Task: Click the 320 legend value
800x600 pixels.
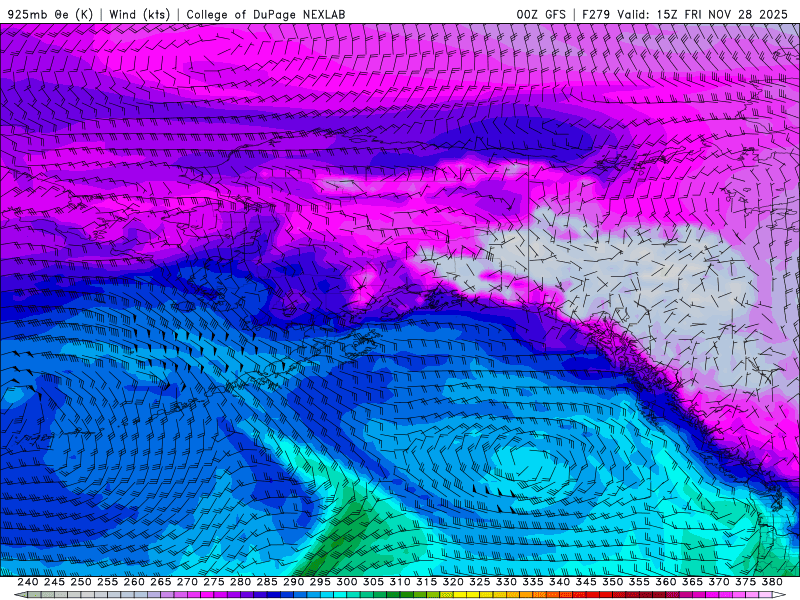Action: pos(453,582)
